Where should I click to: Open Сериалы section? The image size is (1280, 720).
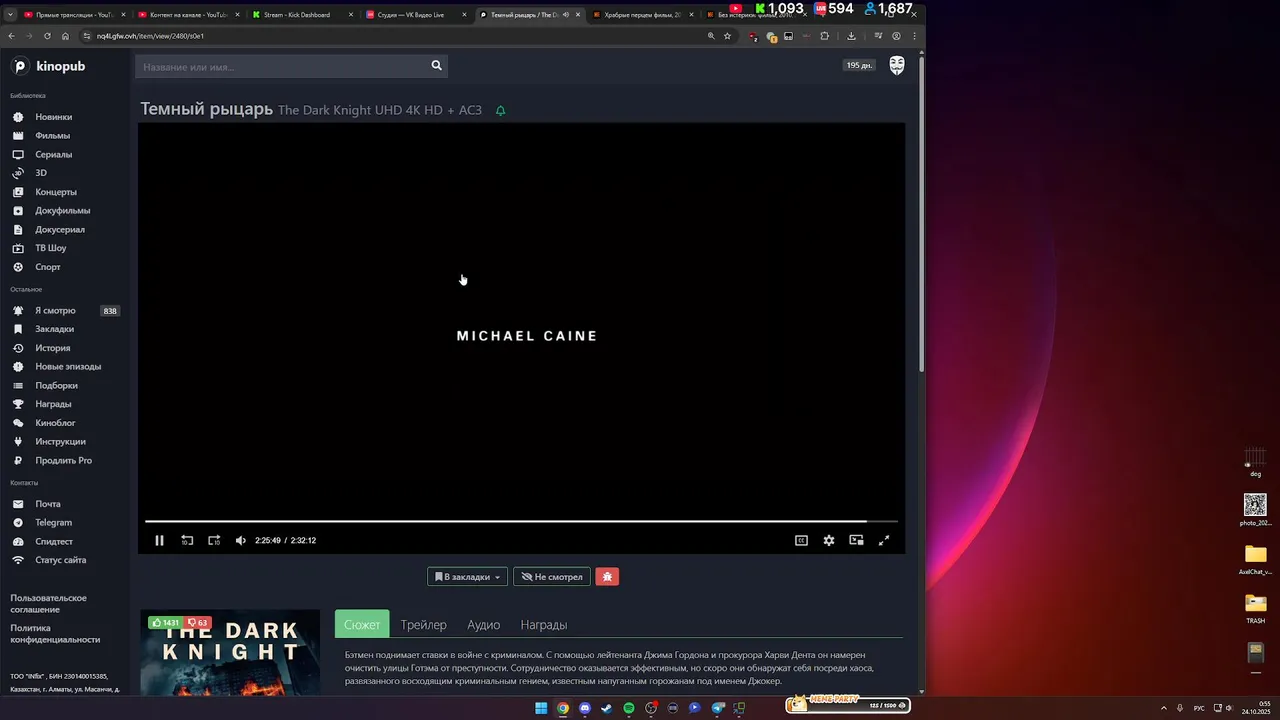(x=53, y=155)
